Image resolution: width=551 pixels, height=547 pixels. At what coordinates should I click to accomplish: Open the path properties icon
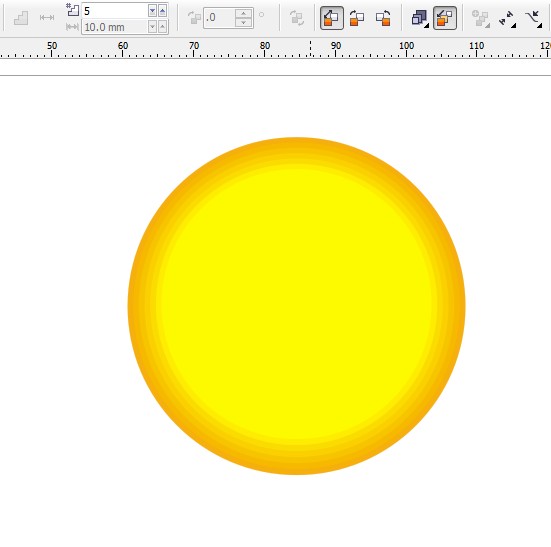534,19
